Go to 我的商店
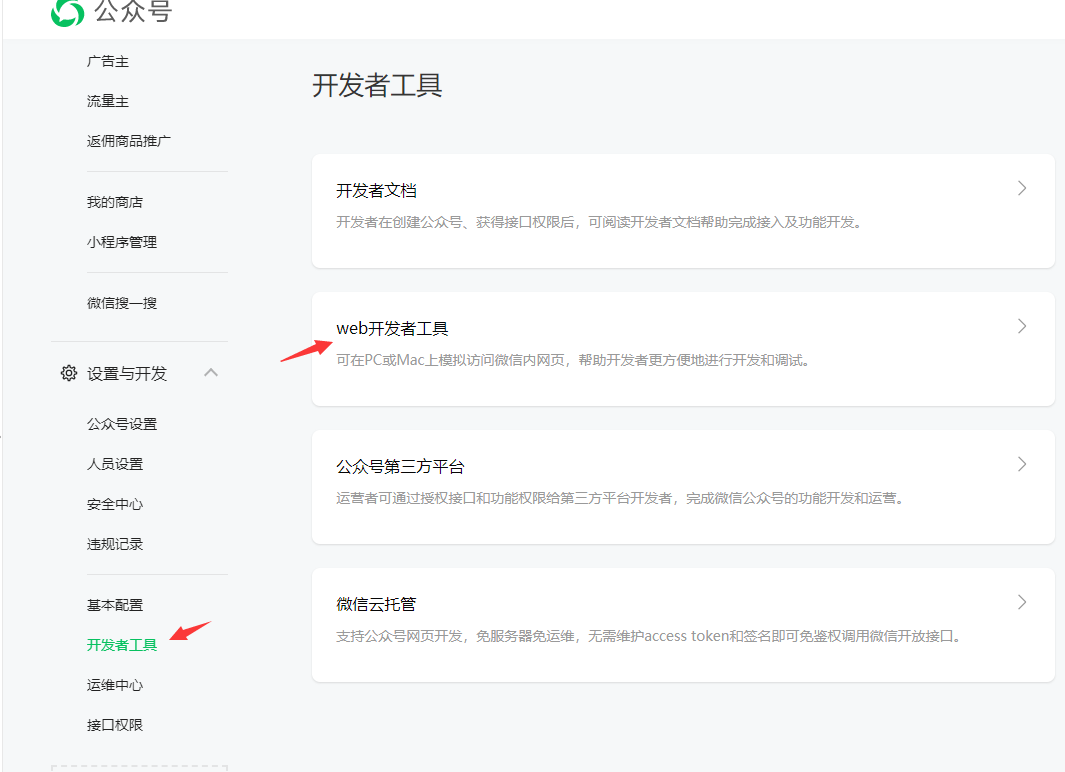This screenshot has width=1065, height=772. [x=115, y=202]
